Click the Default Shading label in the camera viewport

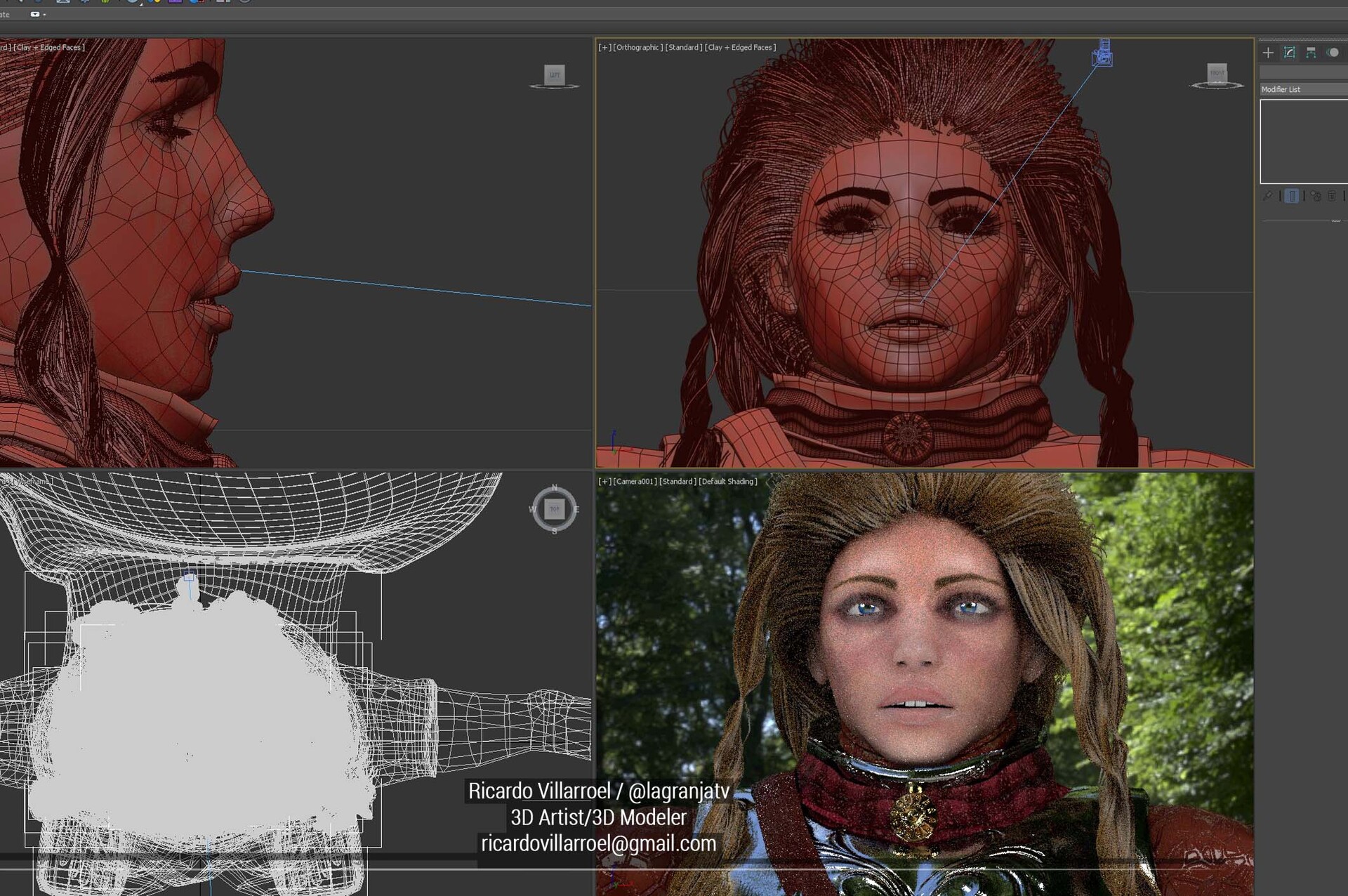click(x=728, y=482)
